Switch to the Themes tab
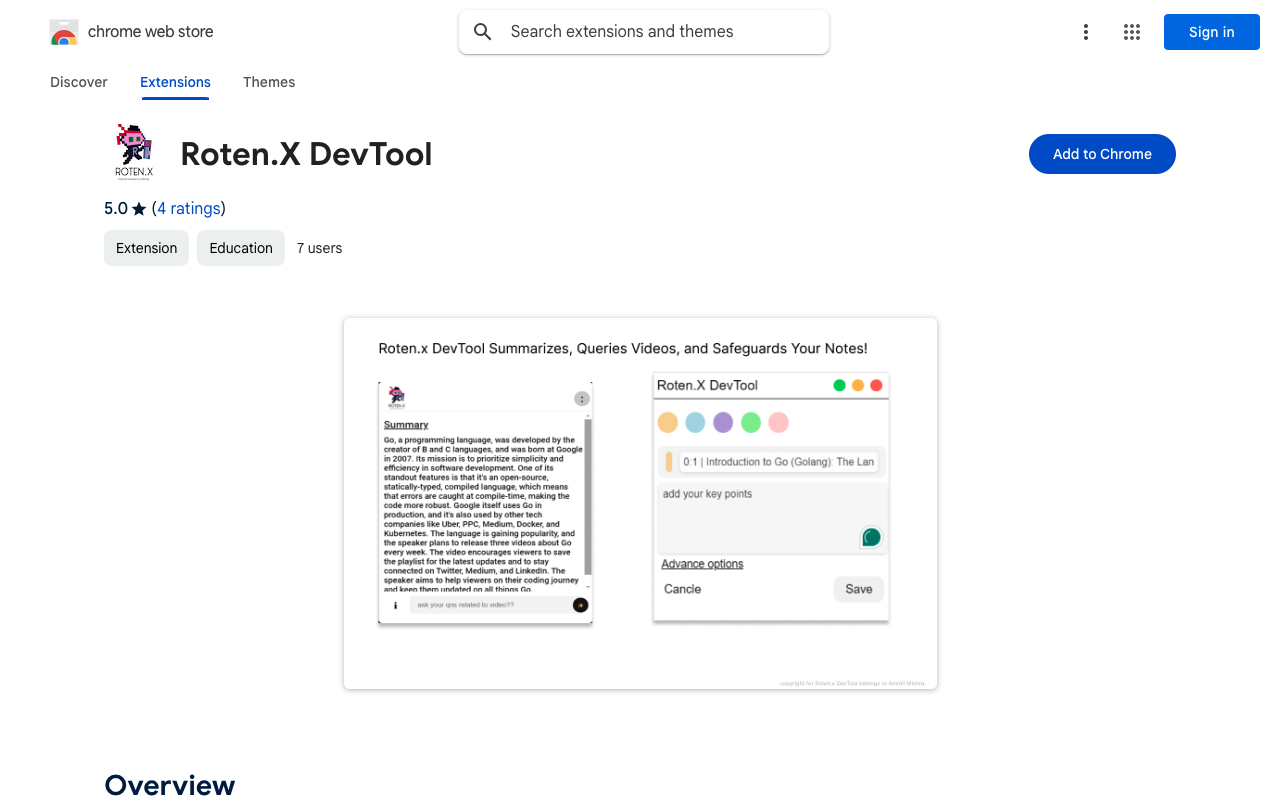This screenshot has width=1280, height=800. click(269, 82)
